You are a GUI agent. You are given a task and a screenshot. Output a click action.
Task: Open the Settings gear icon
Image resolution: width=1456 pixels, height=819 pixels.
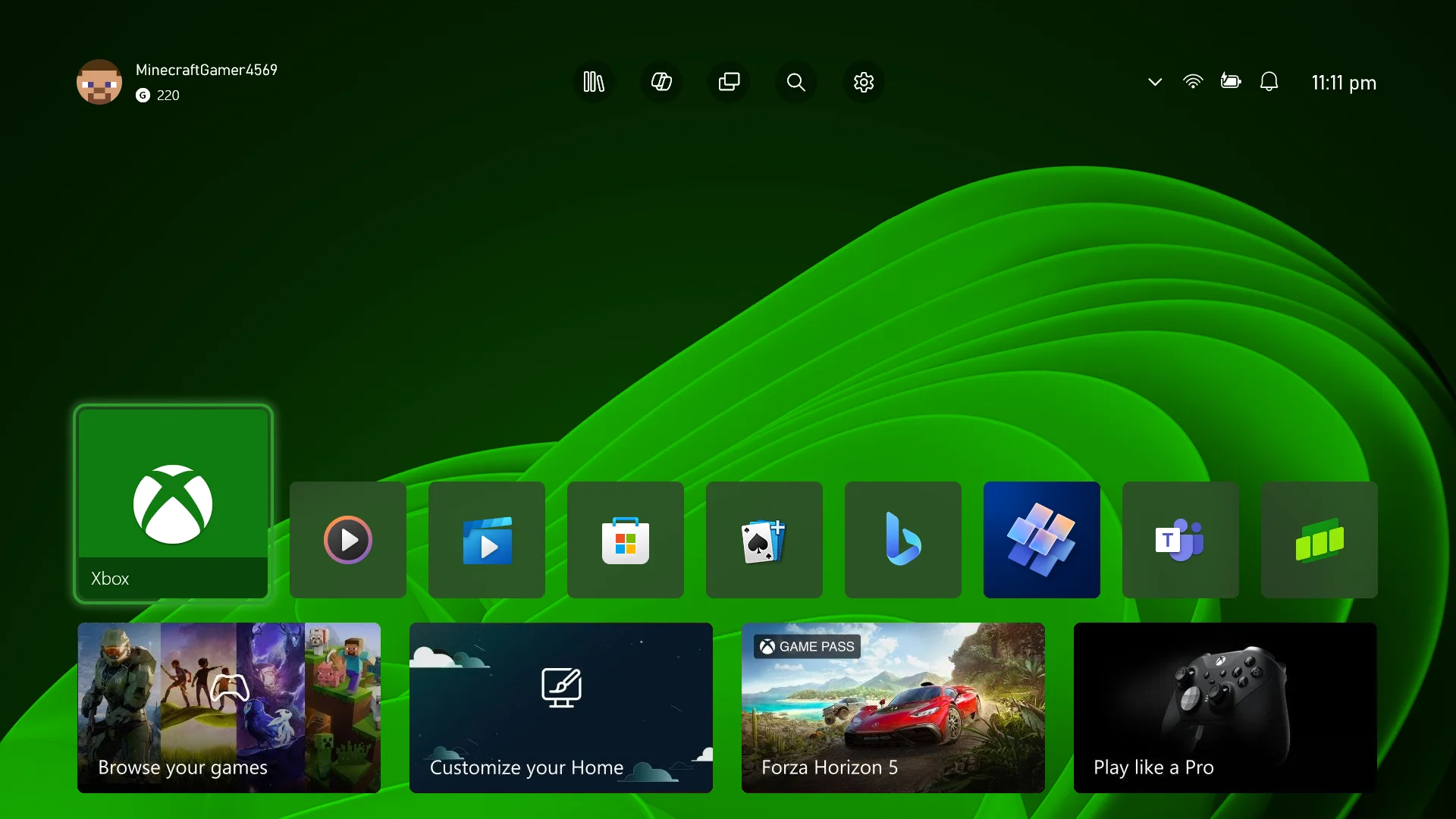click(x=864, y=82)
